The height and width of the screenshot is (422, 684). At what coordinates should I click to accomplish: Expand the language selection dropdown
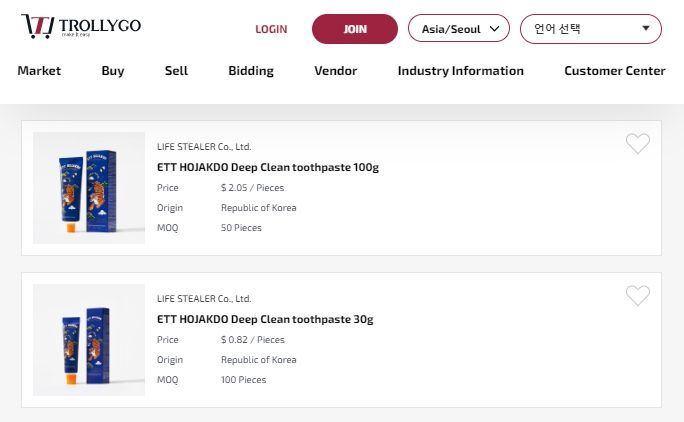point(590,29)
